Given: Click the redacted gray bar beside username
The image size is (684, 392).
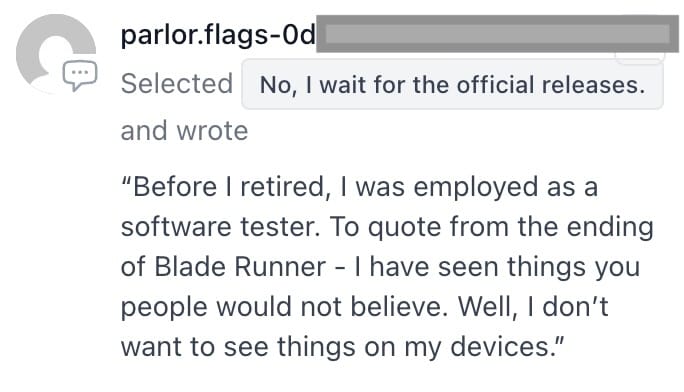Looking at the screenshot, I should click(497, 34).
